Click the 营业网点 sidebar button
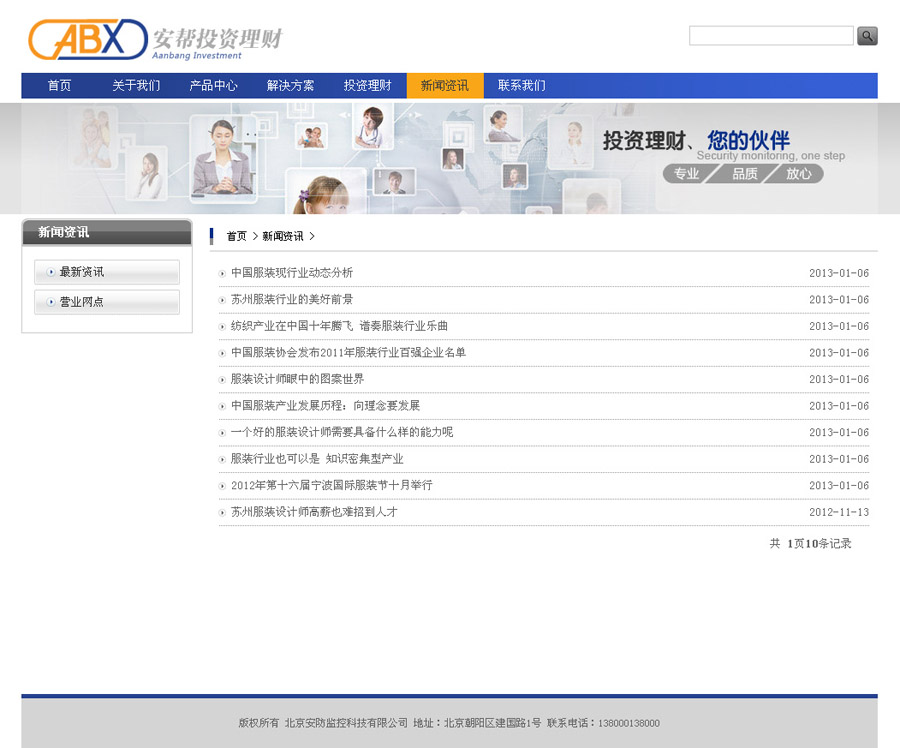The image size is (900, 748). [x=107, y=302]
